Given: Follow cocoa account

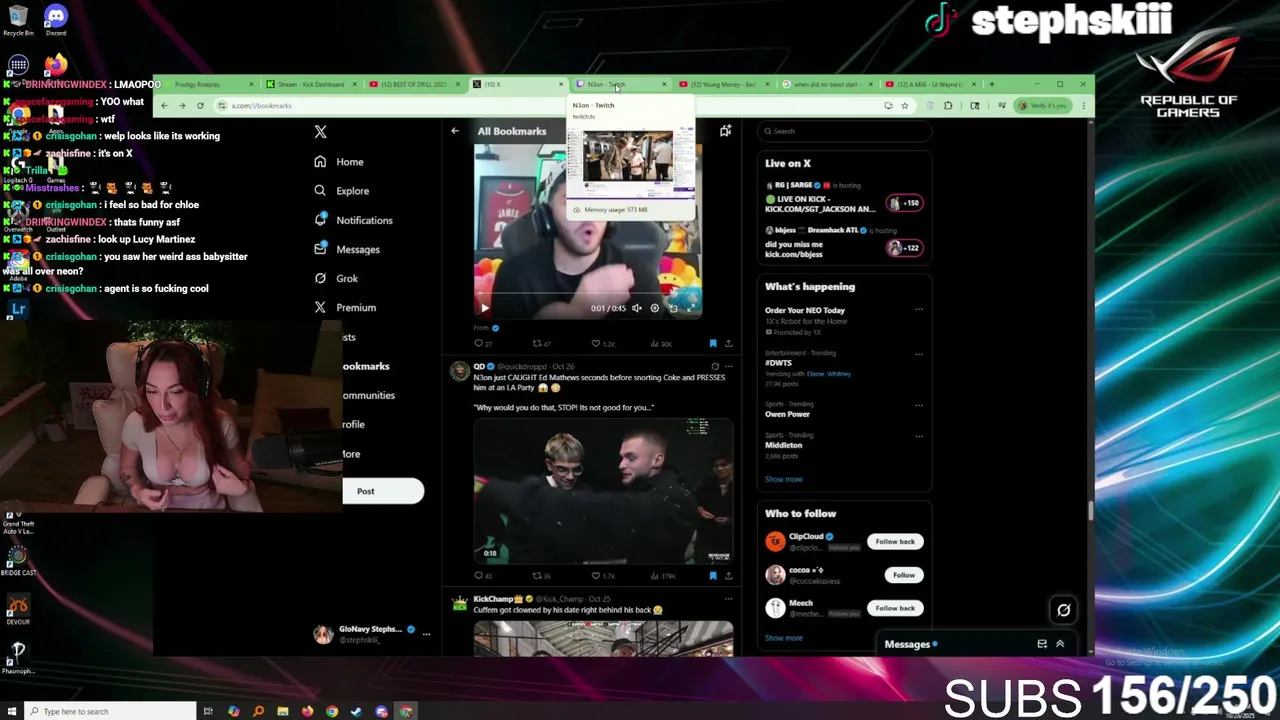Looking at the screenshot, I should 904,575.
